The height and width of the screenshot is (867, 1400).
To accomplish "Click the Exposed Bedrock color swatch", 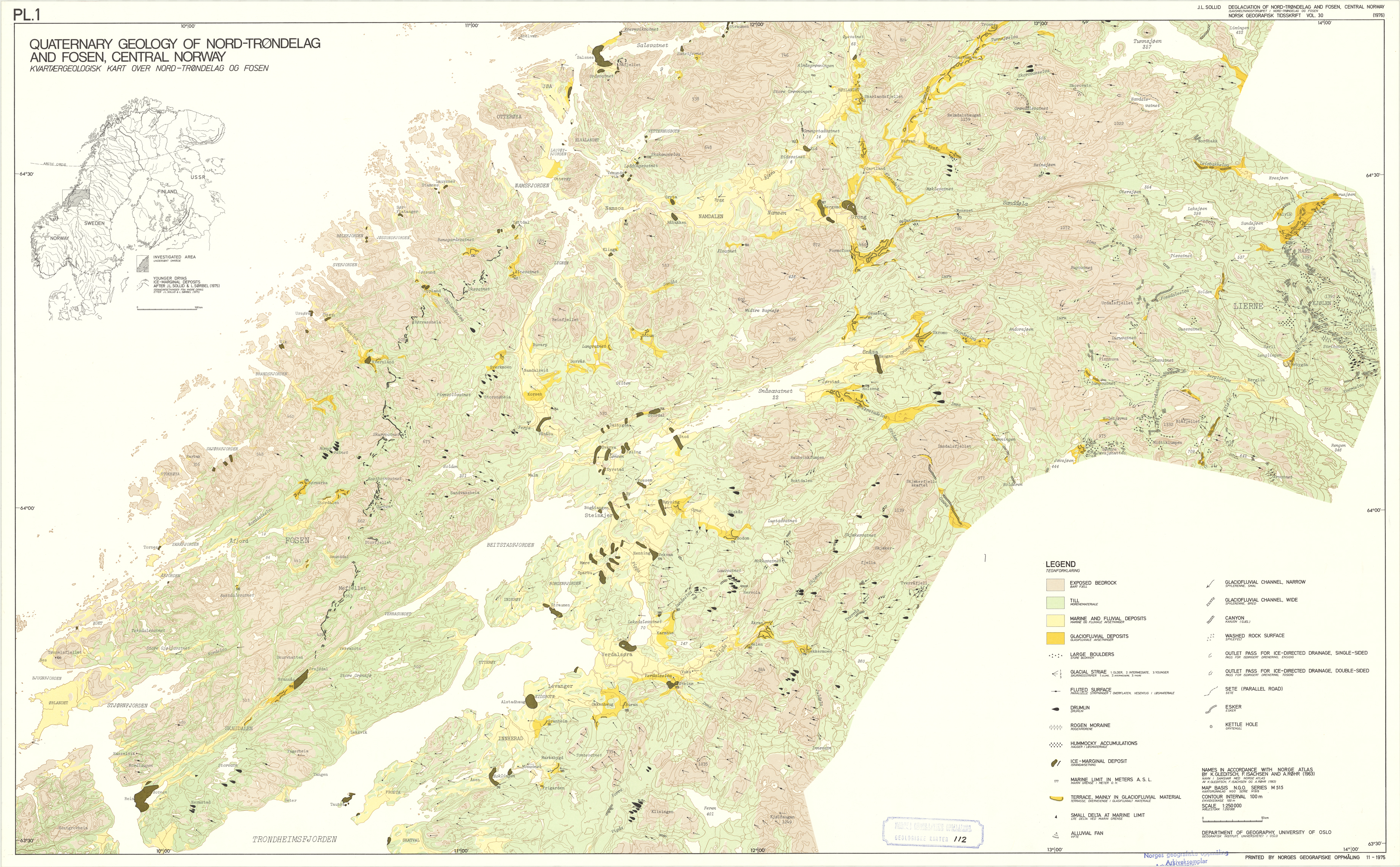I will (x=1055, y=585).
